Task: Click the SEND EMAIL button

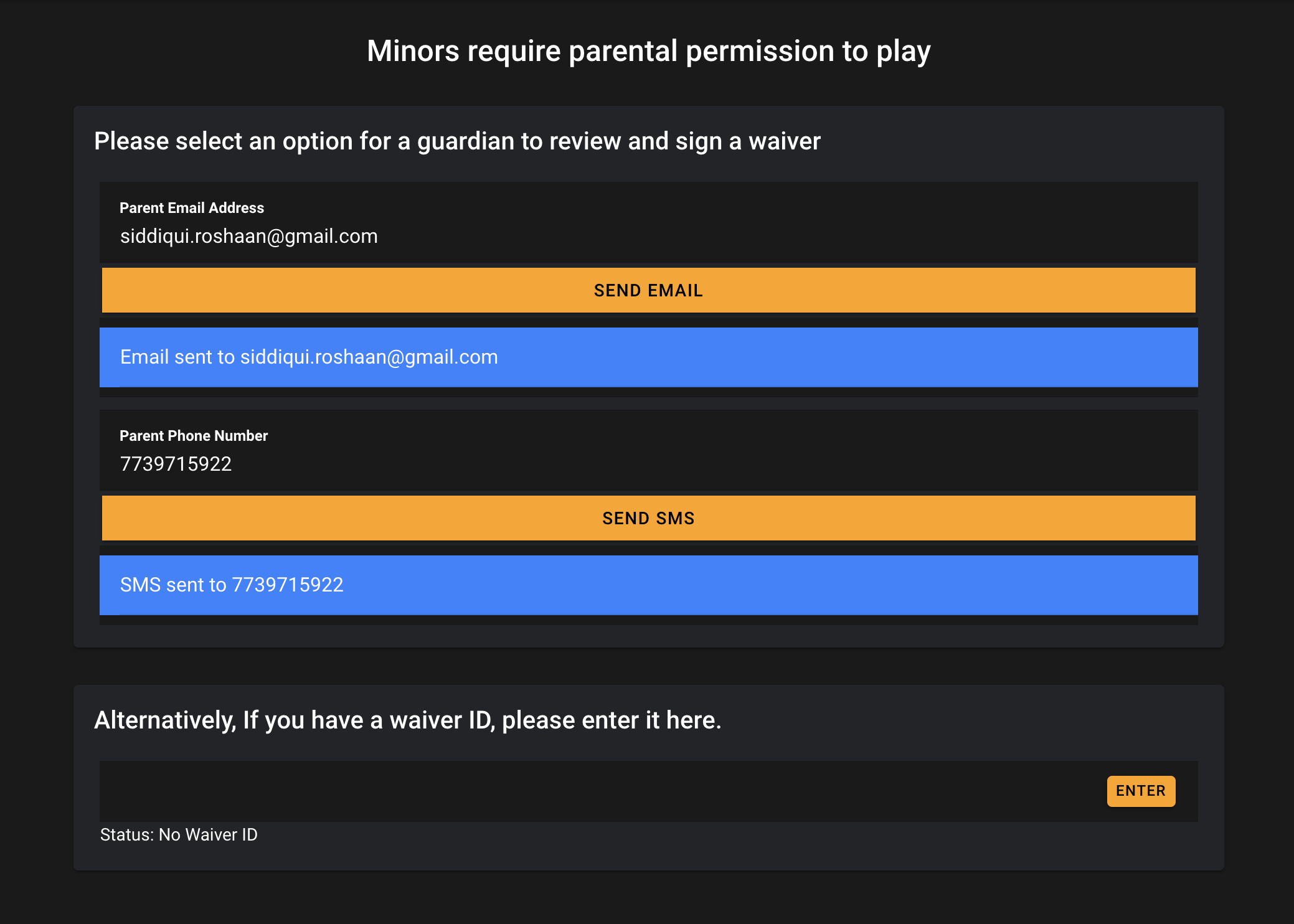Action: click(648, 290)
